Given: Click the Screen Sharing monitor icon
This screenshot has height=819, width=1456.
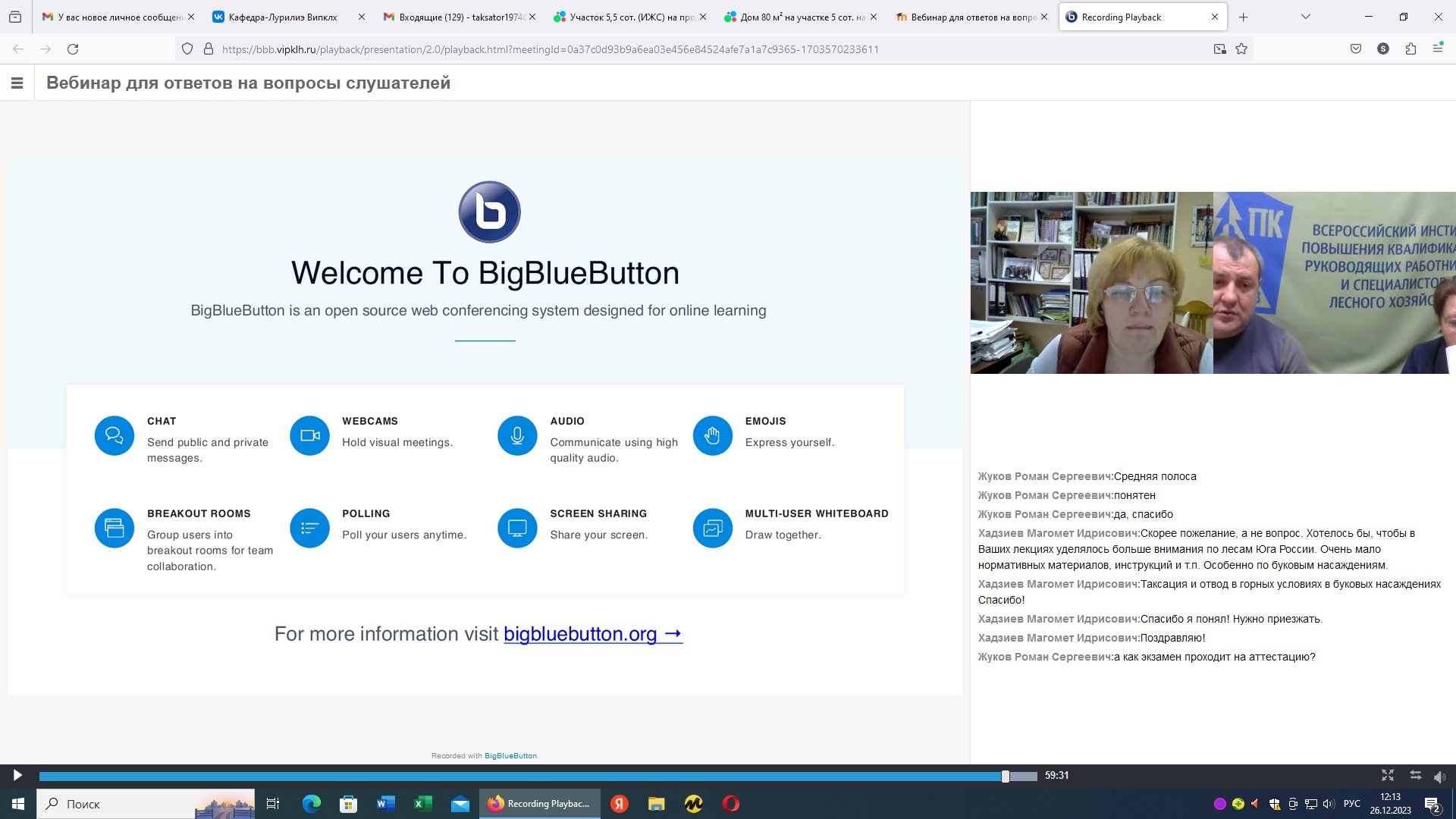Looking at the screenshot, I should pyautogui.click(x=517, y=528).
